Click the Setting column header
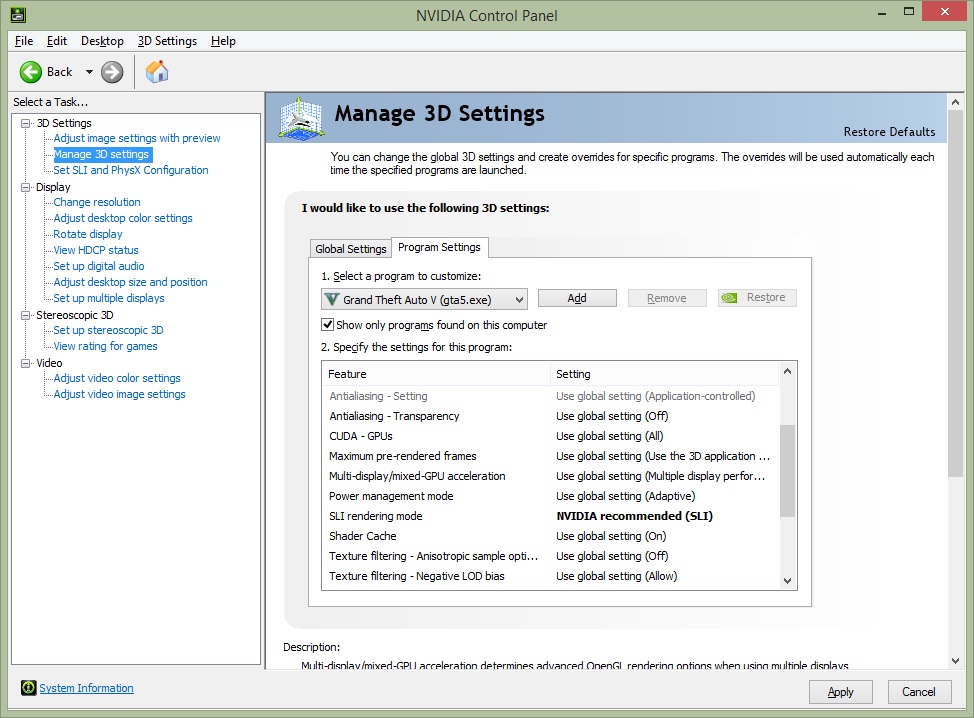The width and height of the screenshot is (974, 718). 664,374
